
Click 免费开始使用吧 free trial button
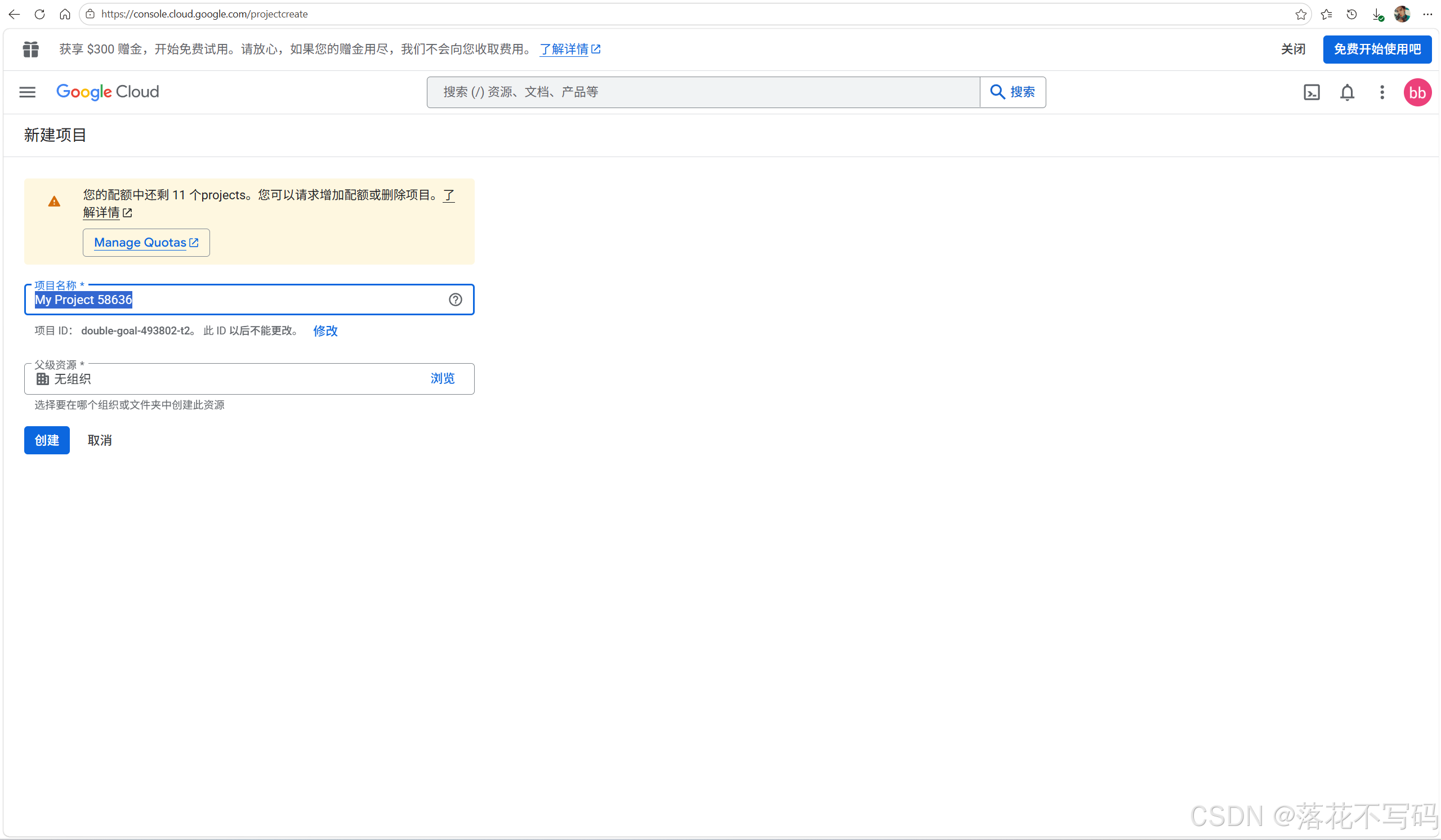pyautogui.click(x=1376, y=49)
